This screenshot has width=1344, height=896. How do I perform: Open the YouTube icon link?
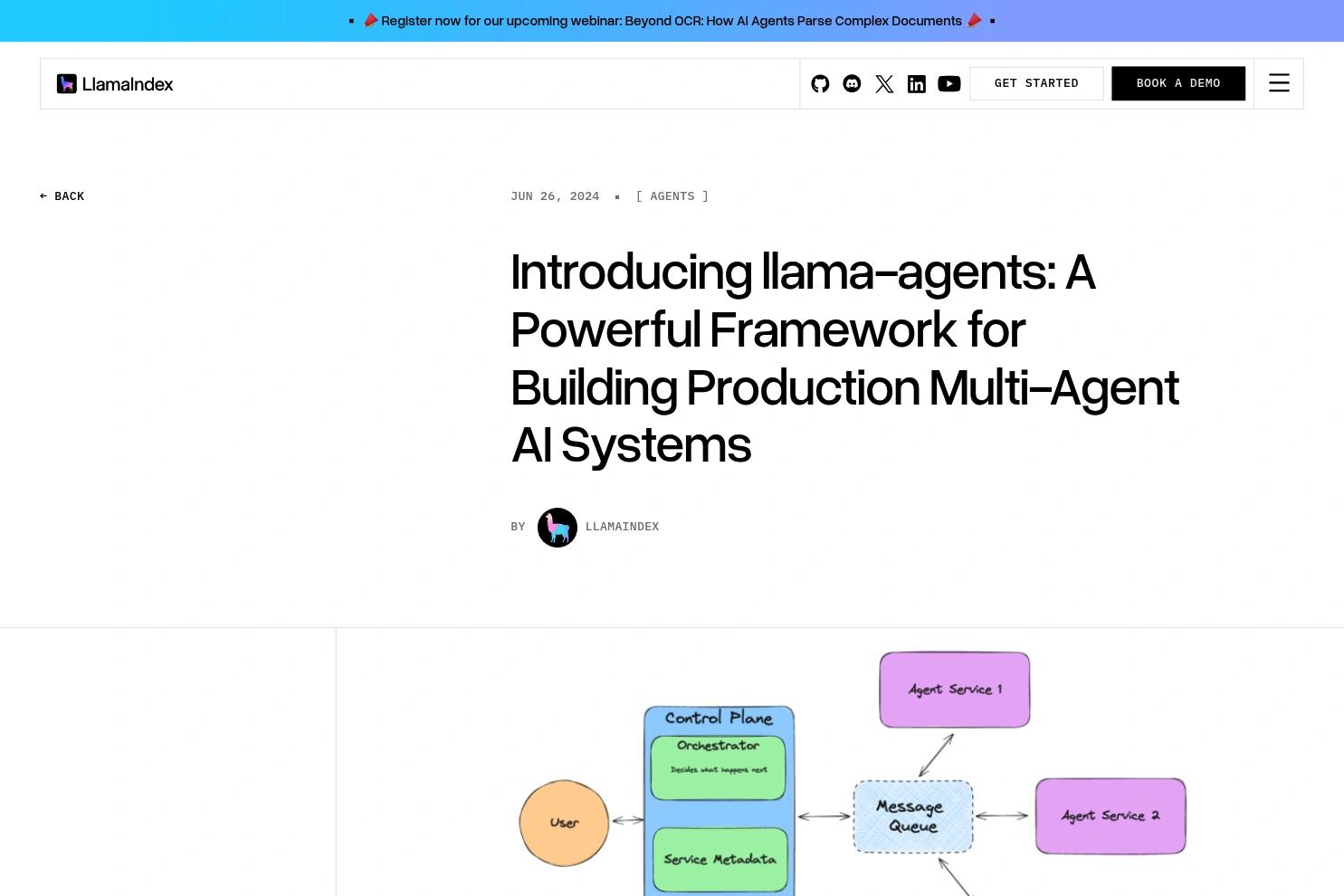pos(949,83)
